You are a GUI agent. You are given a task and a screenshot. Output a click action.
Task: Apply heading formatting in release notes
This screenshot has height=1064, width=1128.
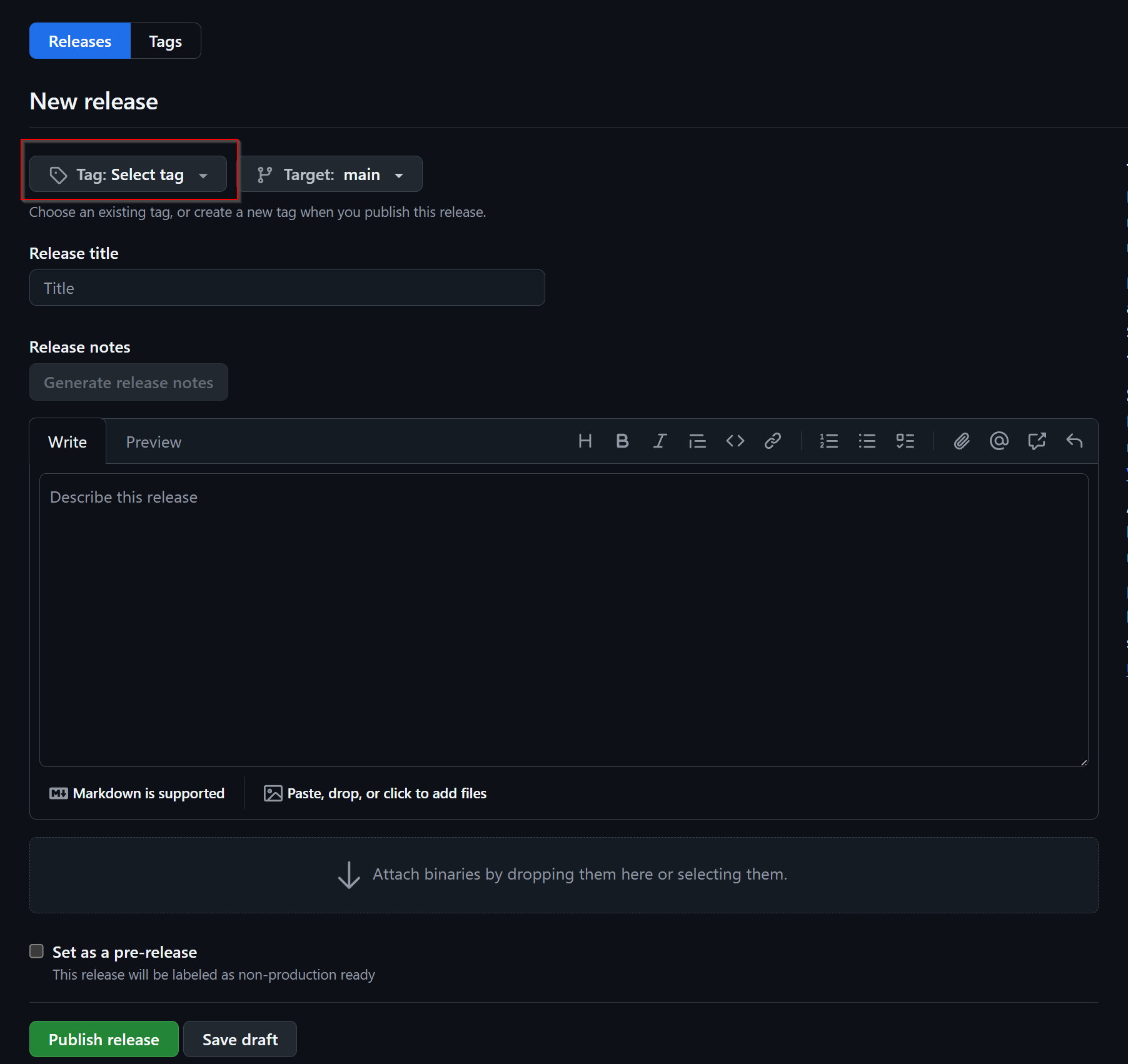click(585, 441)
